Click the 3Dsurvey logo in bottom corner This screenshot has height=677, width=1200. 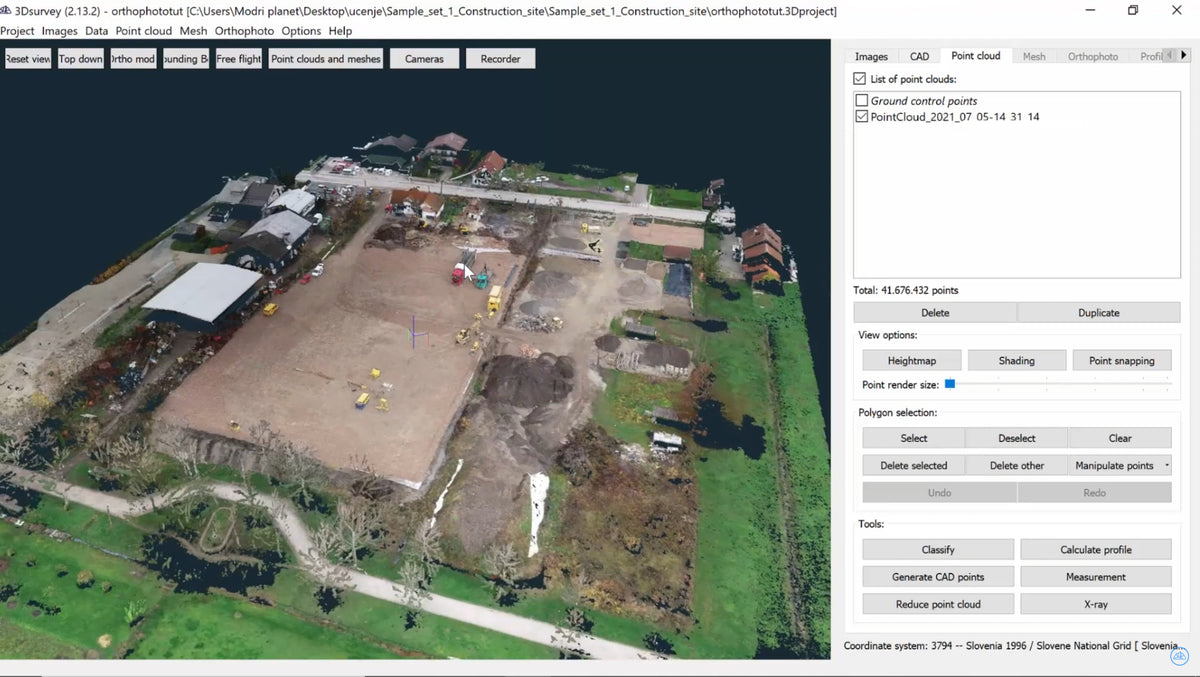click(x=1179, y=657)
